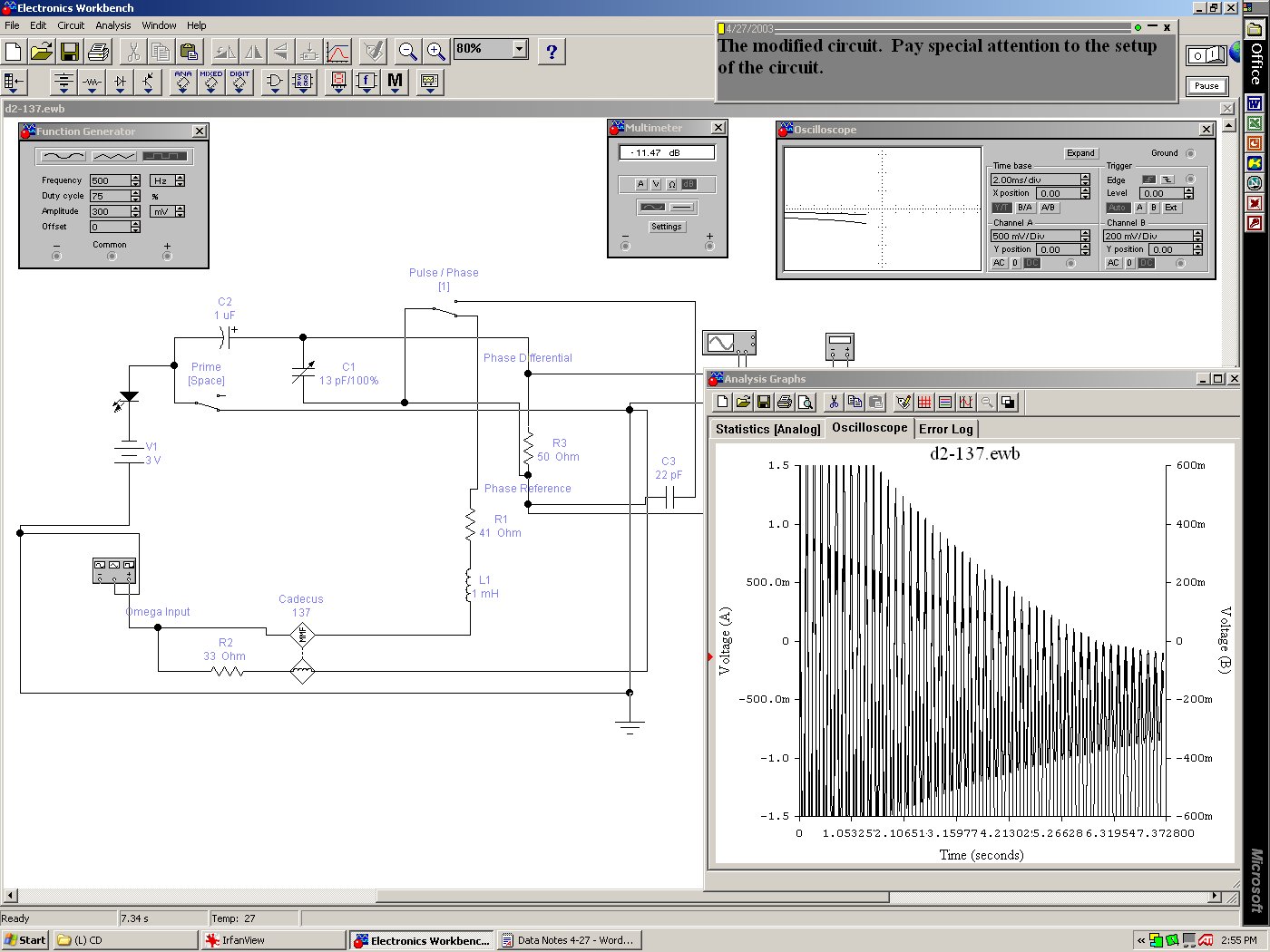Click the Help question mark icon
The width and height of the screenshot is (1270, 952).
552,52
